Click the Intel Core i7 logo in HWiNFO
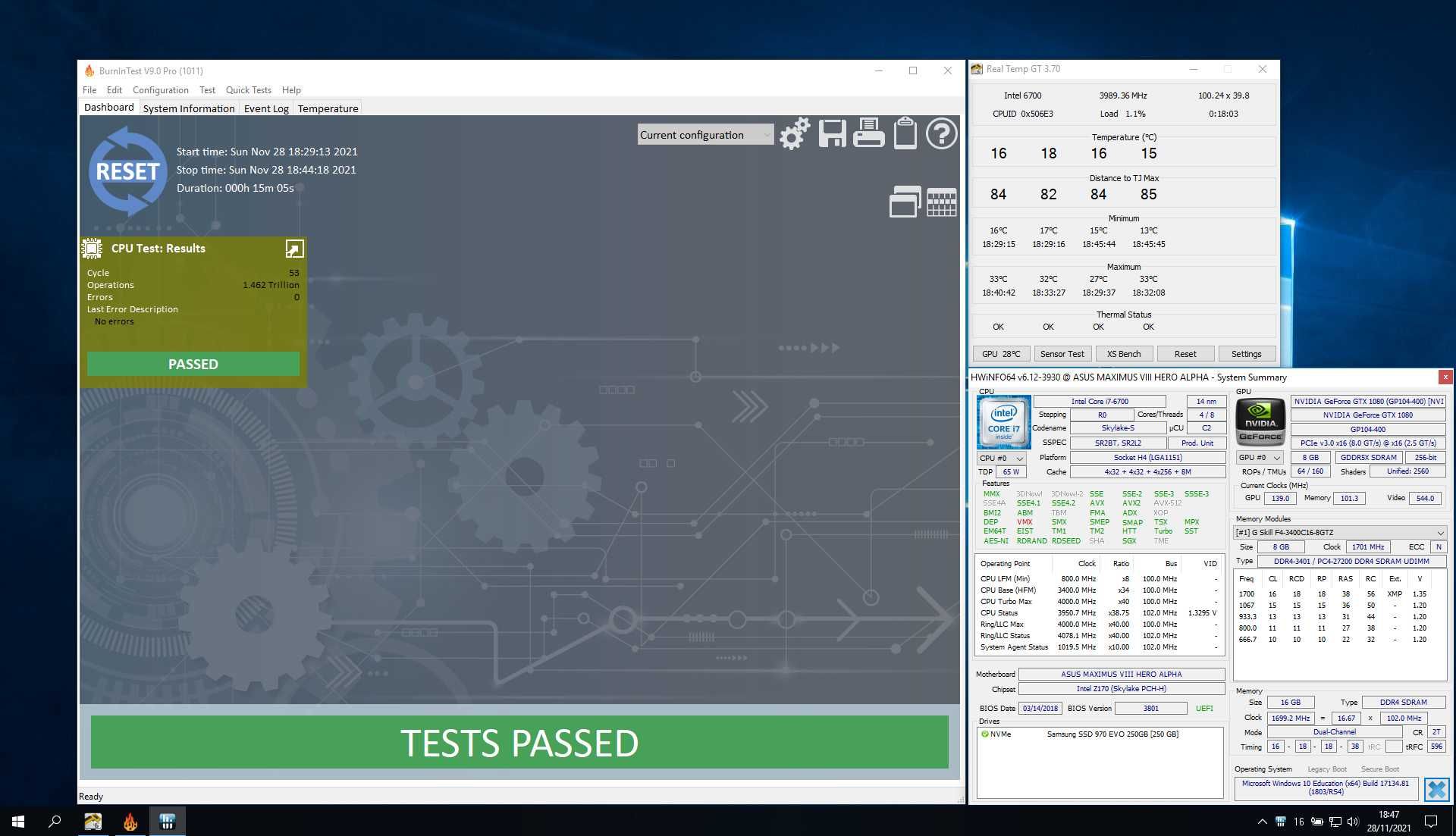1456x836 pixels. tap(1003, 422)
